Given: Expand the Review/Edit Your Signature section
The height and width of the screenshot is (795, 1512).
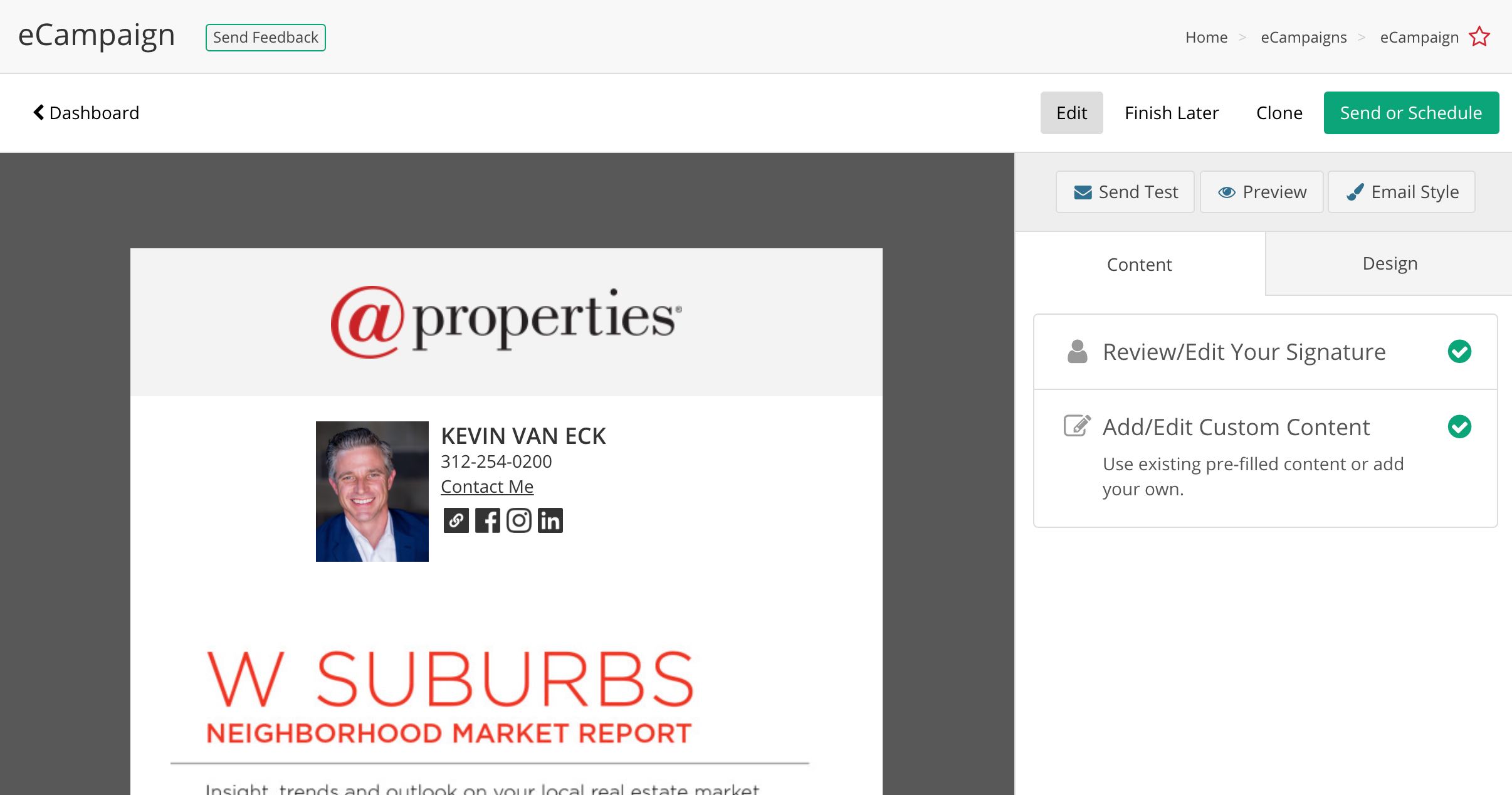Looking at the screenshot, I should pyautogui.click(x=1265, y=352).
